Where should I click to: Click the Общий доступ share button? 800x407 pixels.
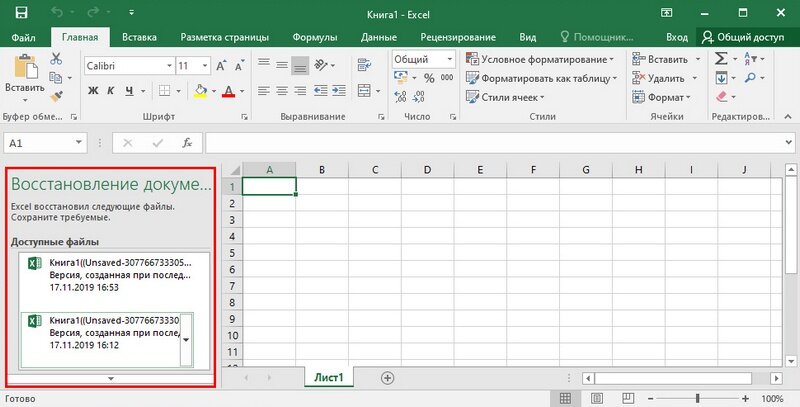click(743, 37)
